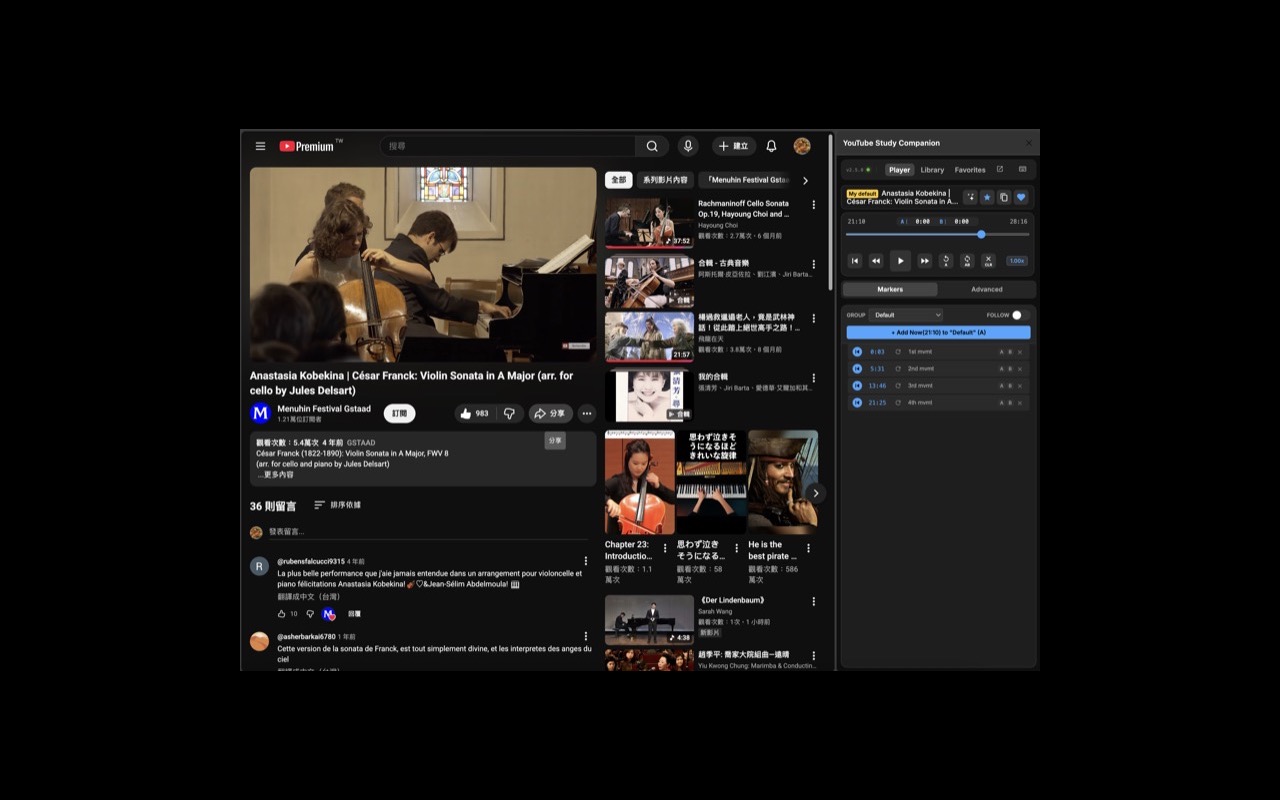Click the heart icon next to the video title
This screenshot has height=800, width=1280.
click(1021, 197)
